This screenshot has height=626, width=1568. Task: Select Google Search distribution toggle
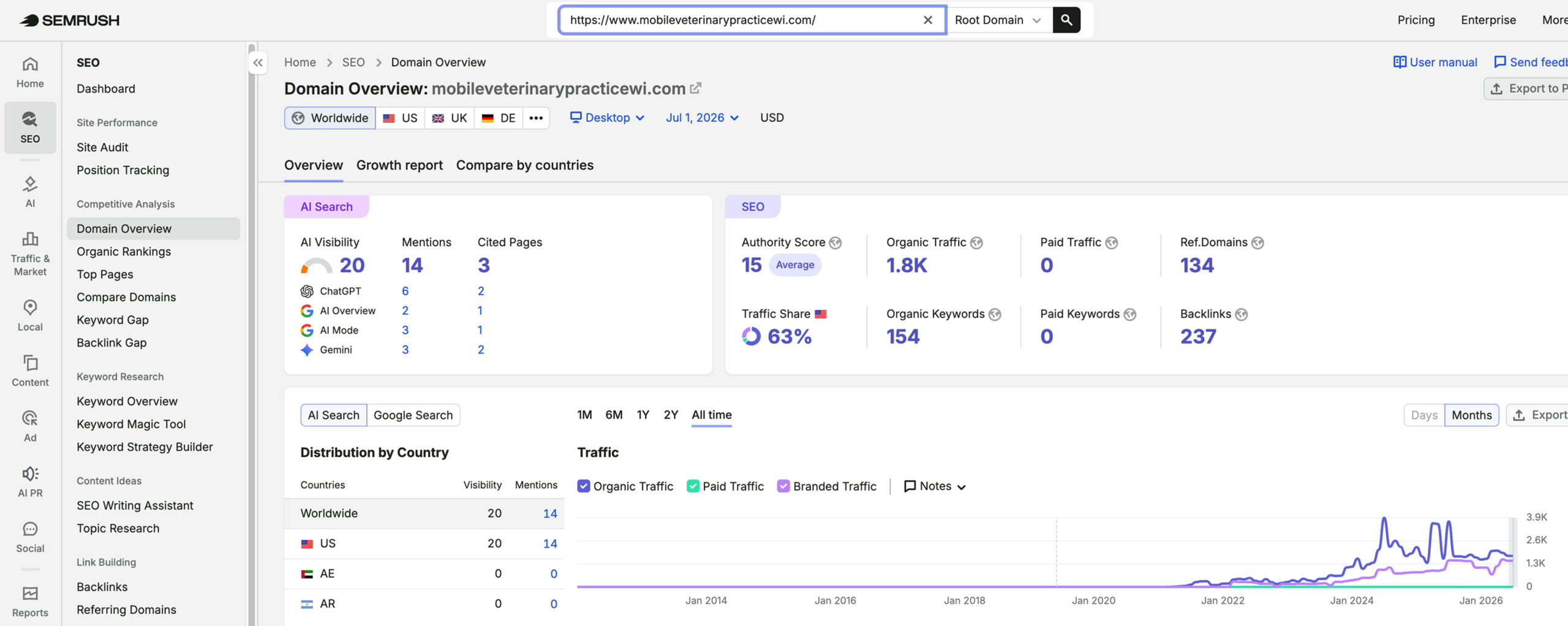point(413,415)
